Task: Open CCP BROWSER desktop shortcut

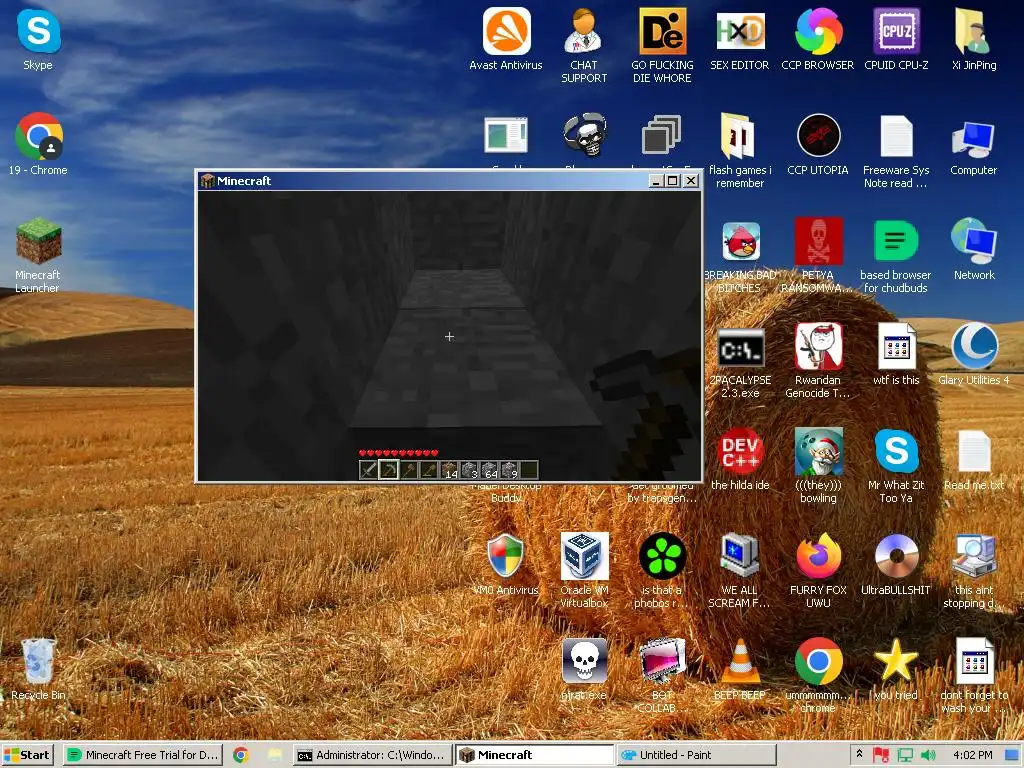Action: click(818, 39)
